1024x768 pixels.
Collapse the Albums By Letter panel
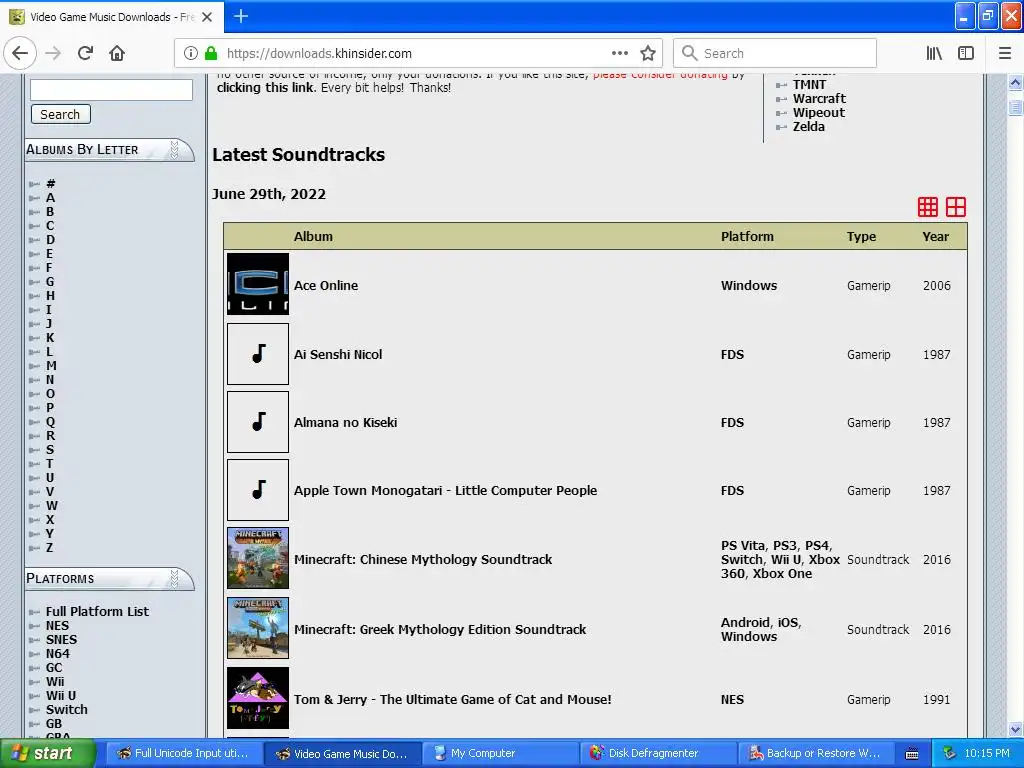pyautogui.click(x=174, y=150)
